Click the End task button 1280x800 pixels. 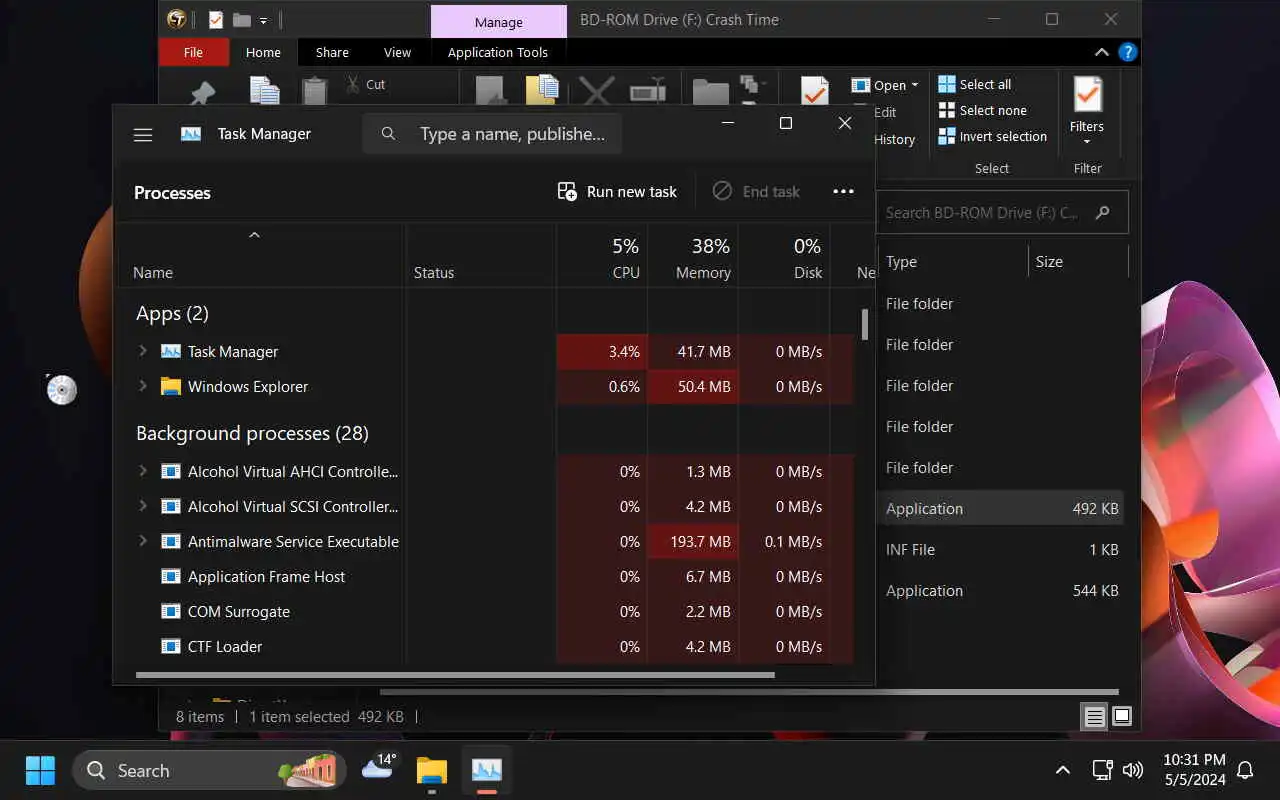point(756,191)
